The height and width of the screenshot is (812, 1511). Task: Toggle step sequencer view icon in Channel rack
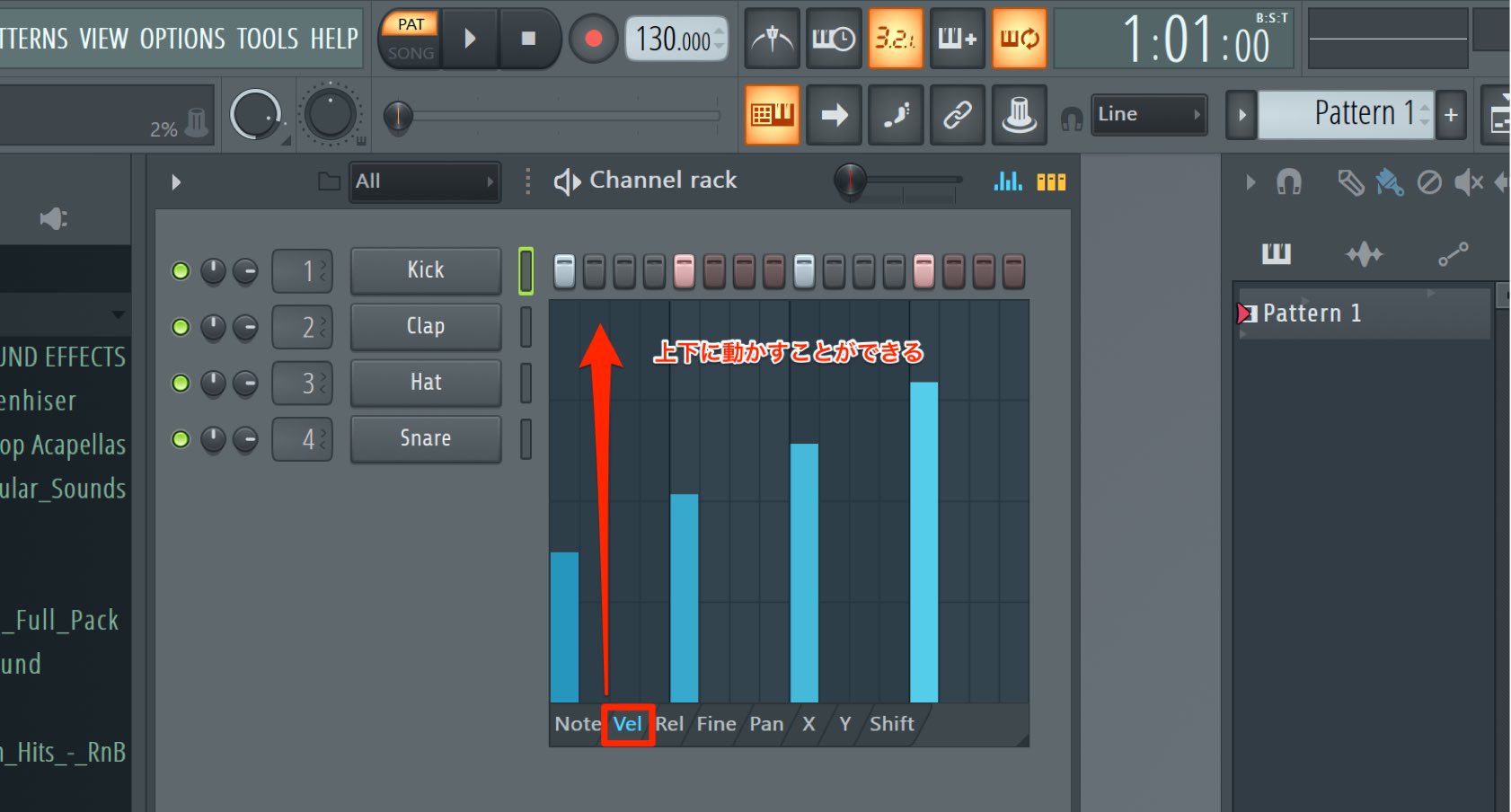click(1051, 182)
